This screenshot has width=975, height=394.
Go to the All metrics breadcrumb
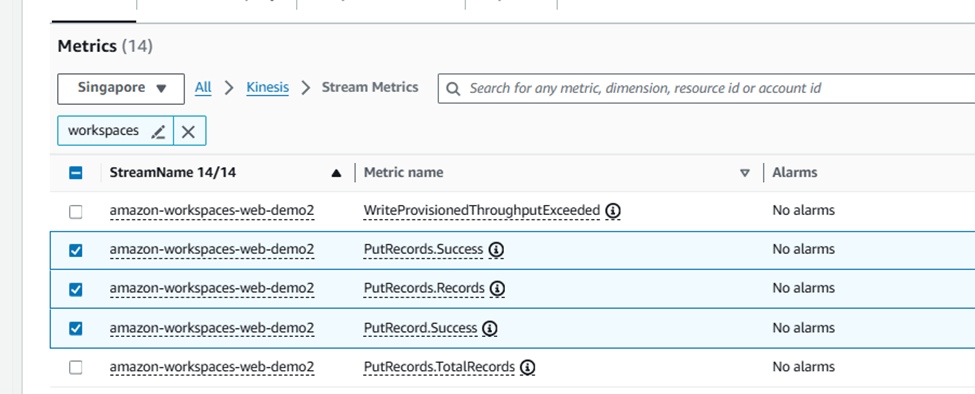203,88
